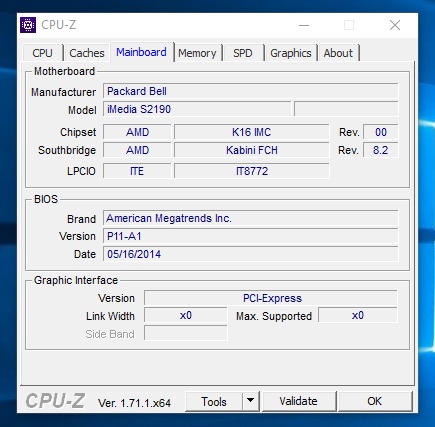Open the About tab
435x427 pixels.
(338, 53)
